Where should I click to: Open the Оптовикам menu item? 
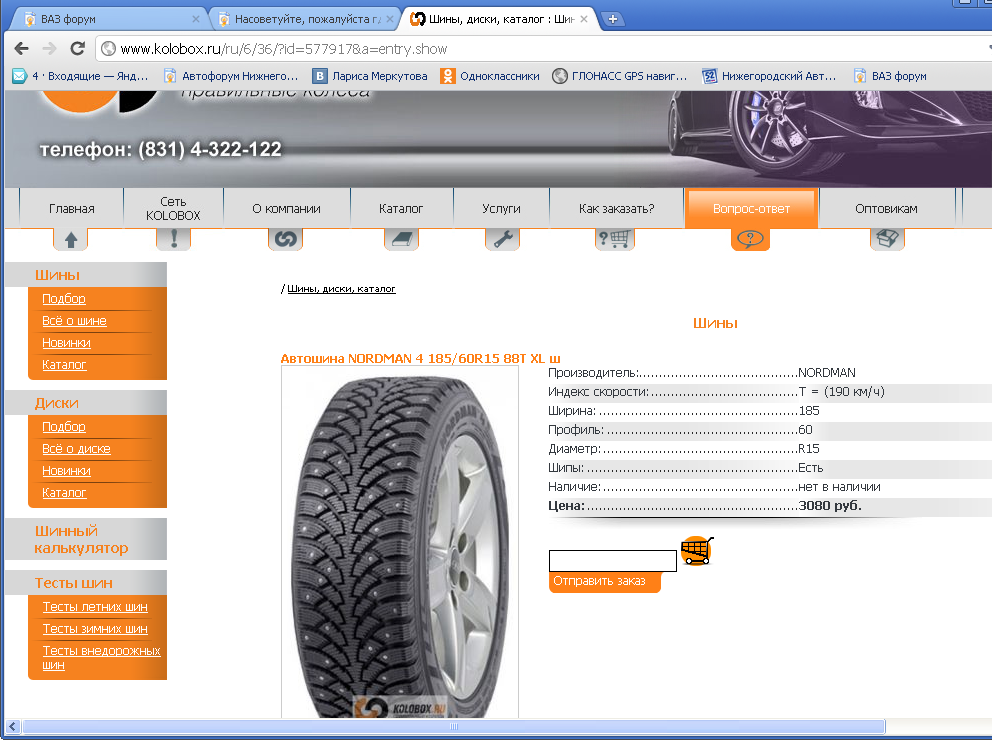[886, 208]
